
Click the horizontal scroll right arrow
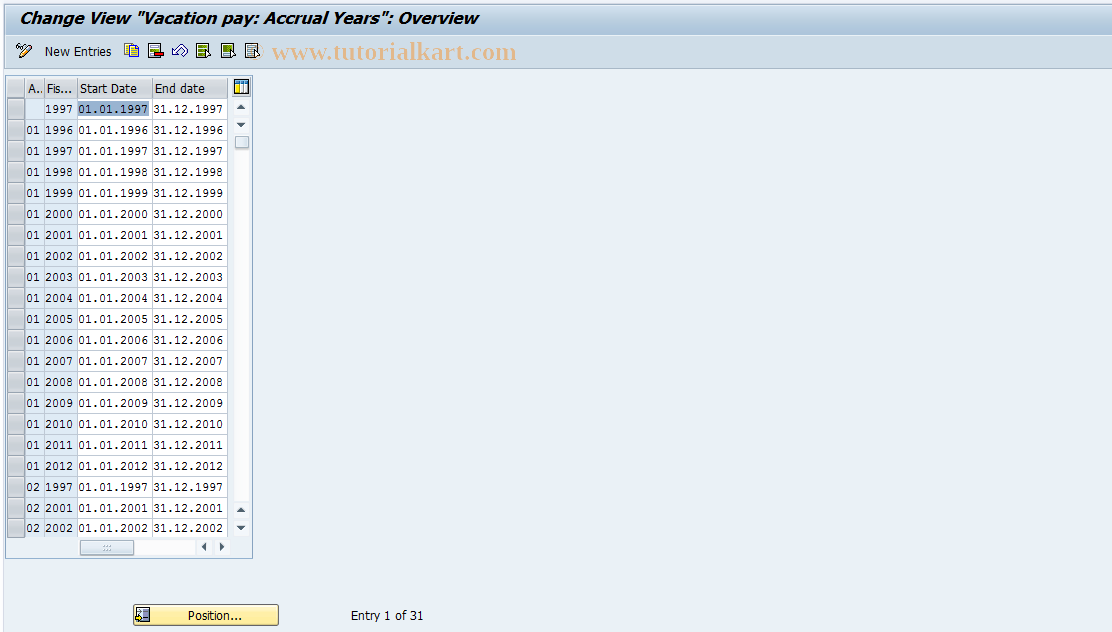[222, 547]
